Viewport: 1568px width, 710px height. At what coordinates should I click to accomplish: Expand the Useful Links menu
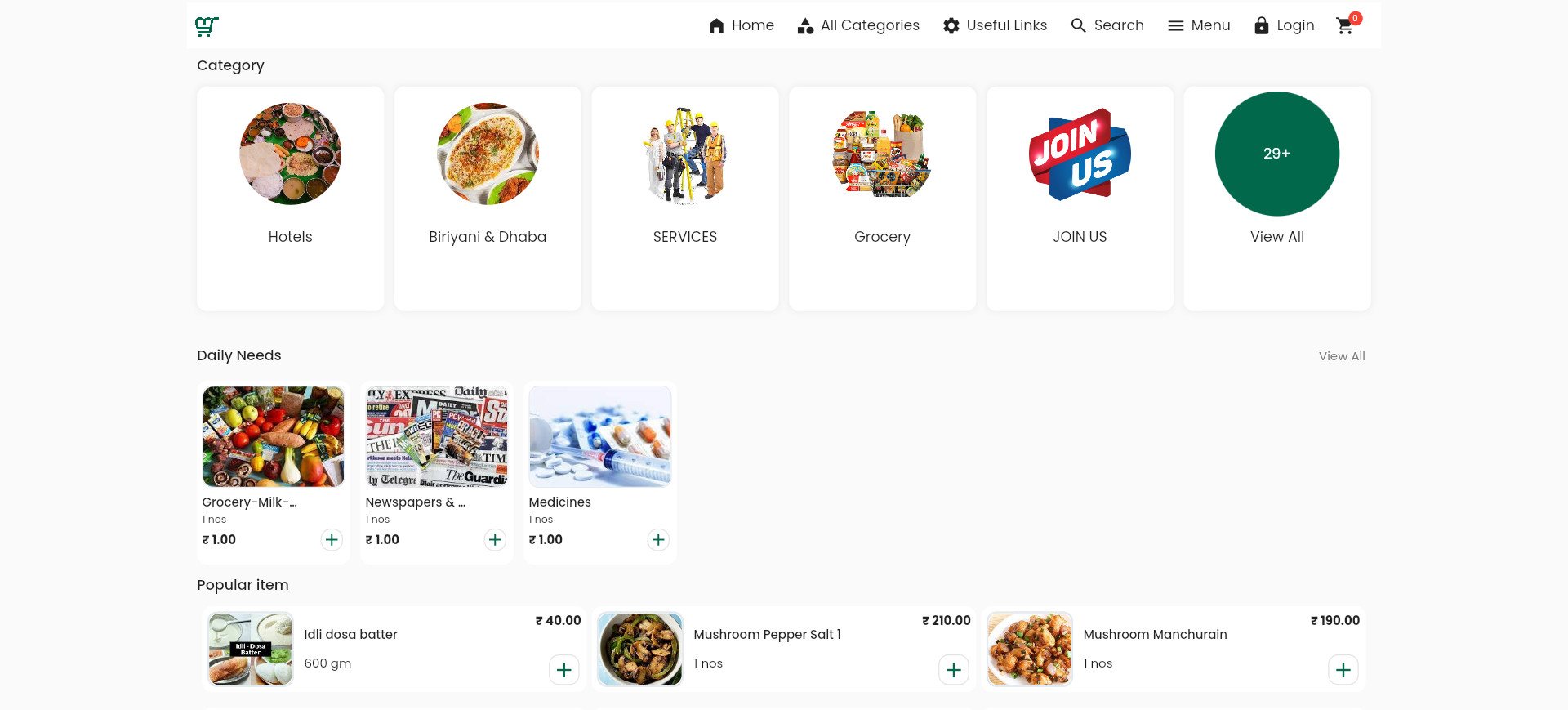click(x=995, y=25)
